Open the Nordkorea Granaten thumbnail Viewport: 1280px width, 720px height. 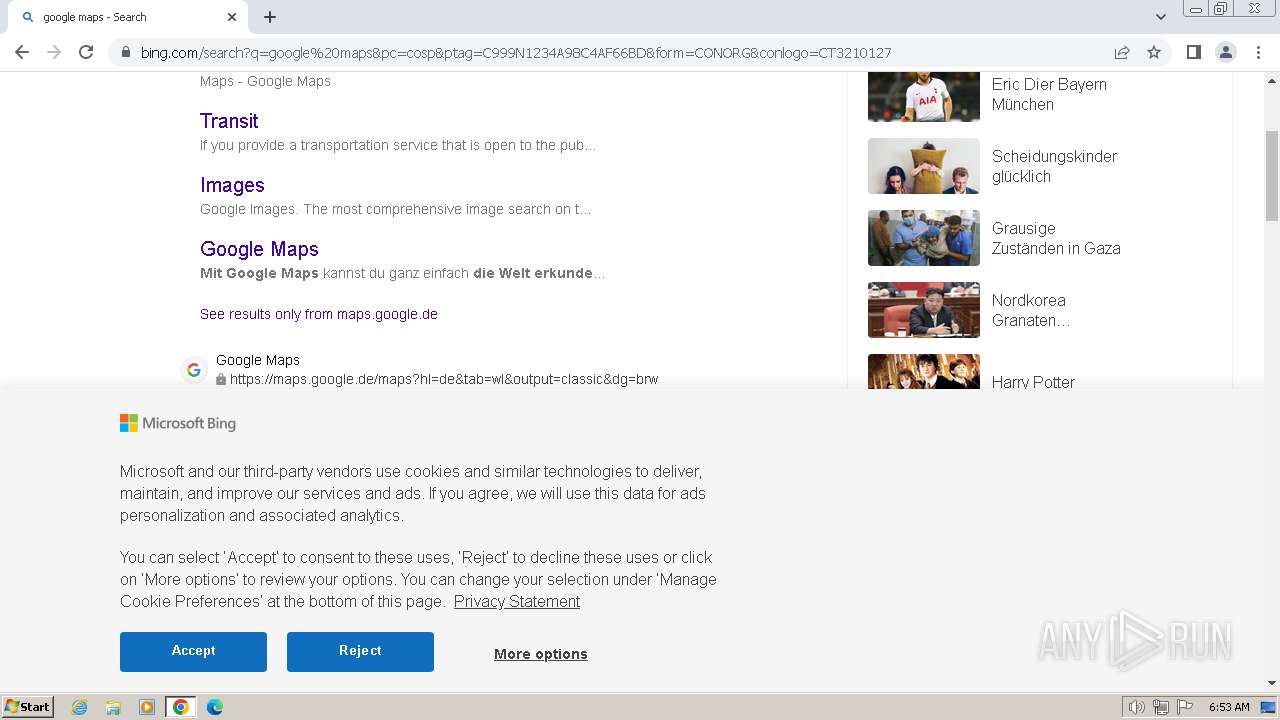point(924,310)
